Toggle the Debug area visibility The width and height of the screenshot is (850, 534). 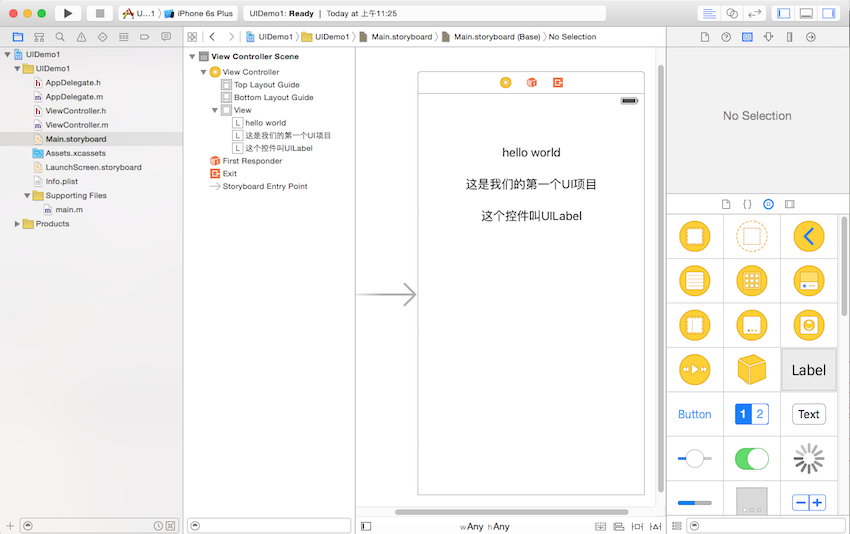pyautogui.click(x=805, y=13)
